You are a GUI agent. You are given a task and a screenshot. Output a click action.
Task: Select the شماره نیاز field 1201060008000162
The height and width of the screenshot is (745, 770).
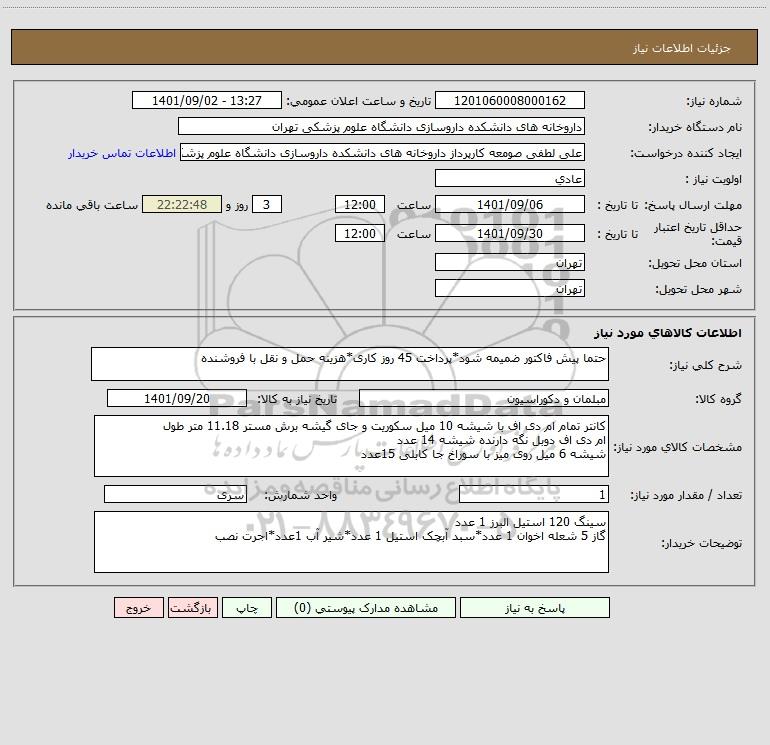click(510, 100)
